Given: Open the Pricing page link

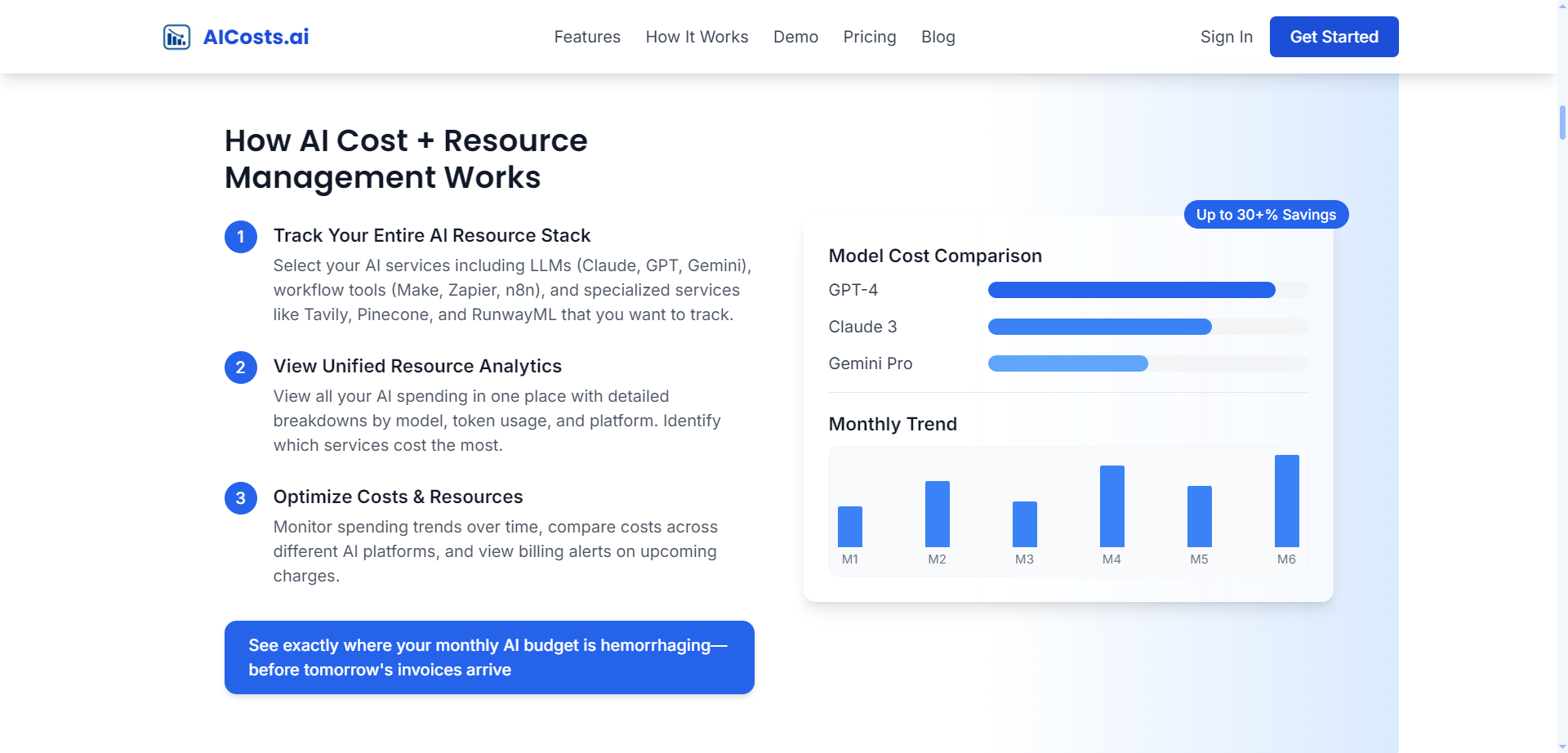Looking at the screenshot, I should click(870, 37).
